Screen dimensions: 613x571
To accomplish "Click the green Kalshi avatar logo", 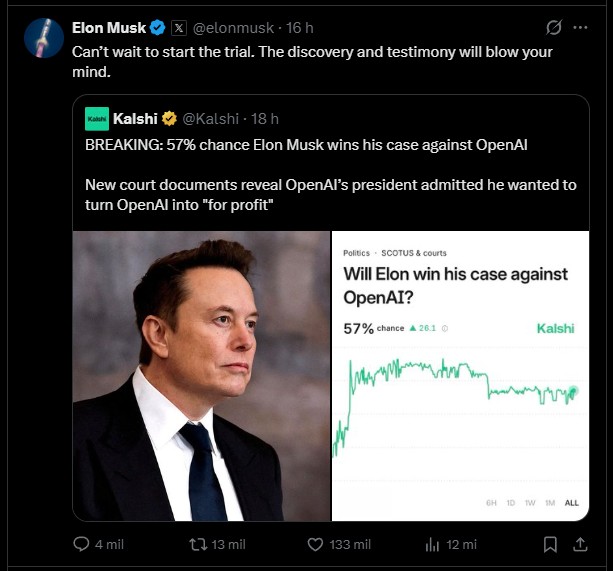I will [x=97, y=119].
